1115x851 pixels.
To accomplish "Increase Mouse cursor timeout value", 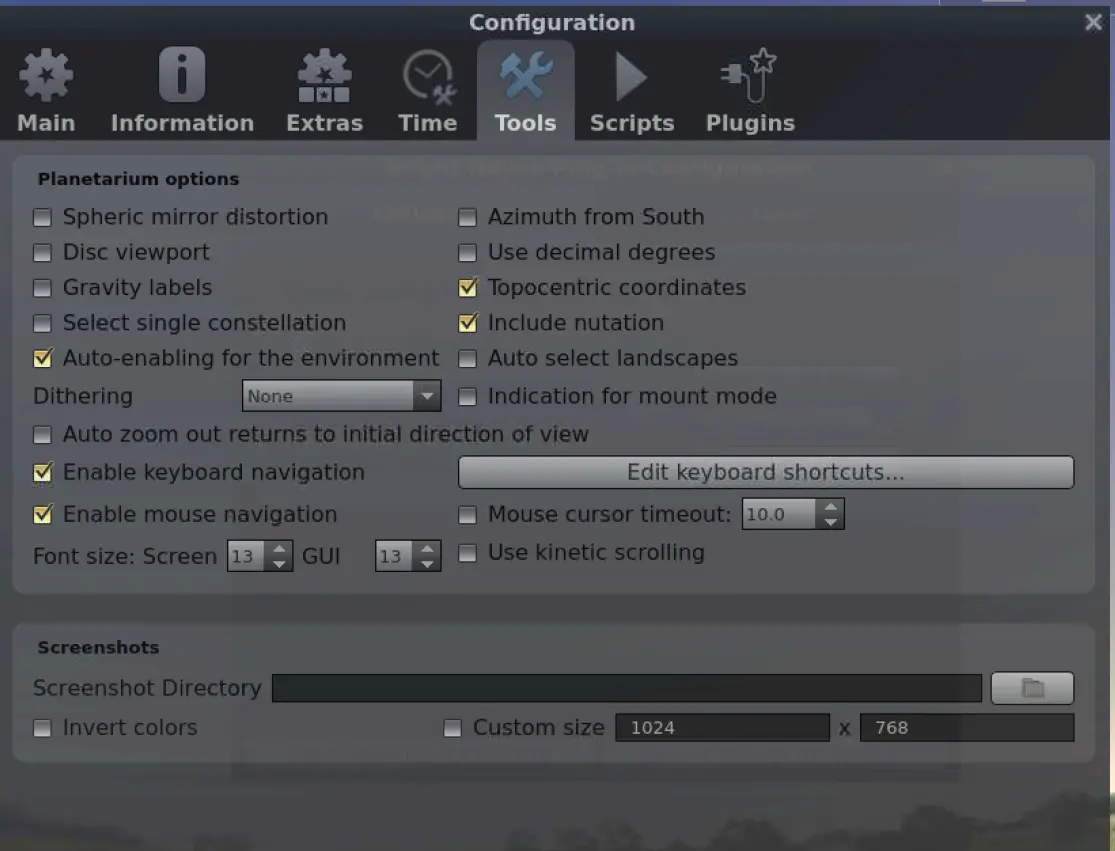I will coord(830,507).
